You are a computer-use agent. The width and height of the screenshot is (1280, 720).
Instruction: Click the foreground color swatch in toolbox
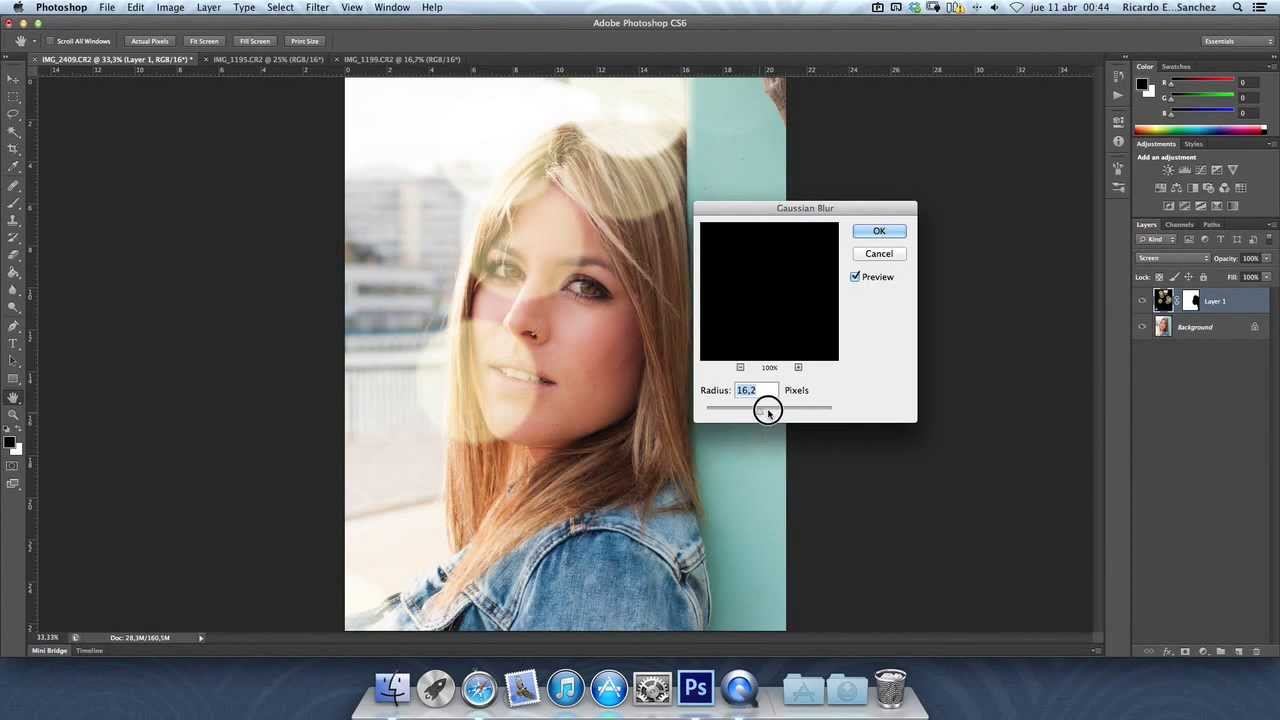tap(9, 441)
